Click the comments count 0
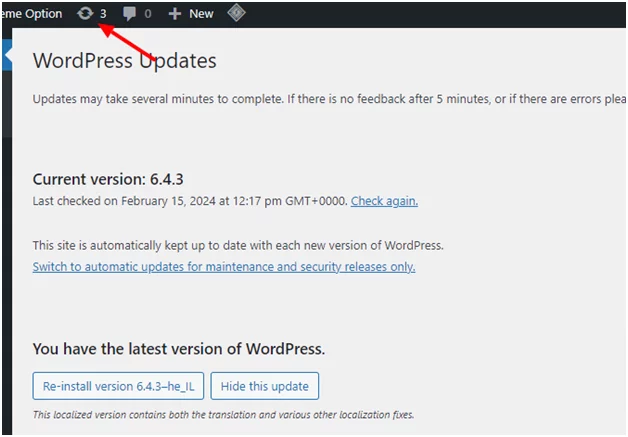The height and width of the screenshot is (437, 628). pos(148,14)
